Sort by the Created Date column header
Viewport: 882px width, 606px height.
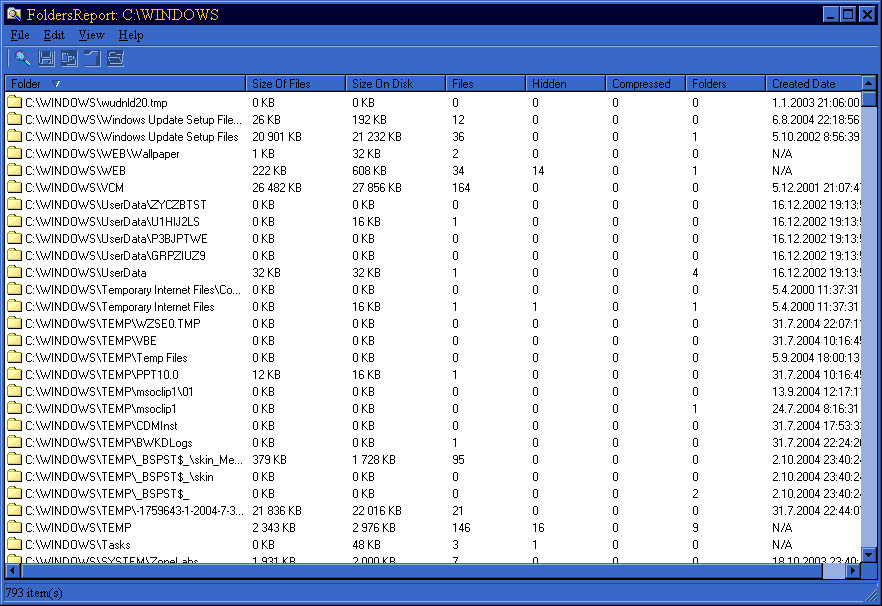point(813,83)
